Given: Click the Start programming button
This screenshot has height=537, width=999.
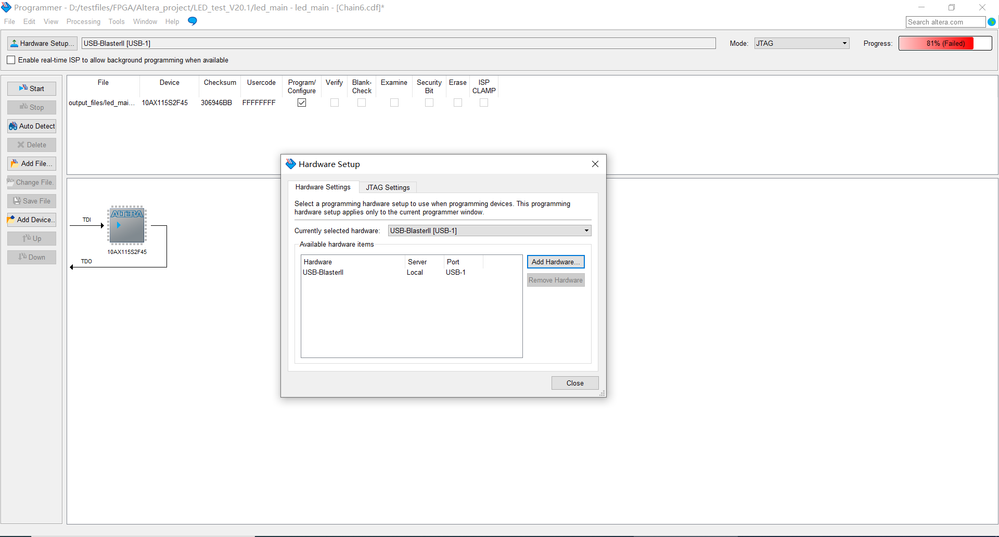Looking at the screenshot, I should tap(32, 89).
